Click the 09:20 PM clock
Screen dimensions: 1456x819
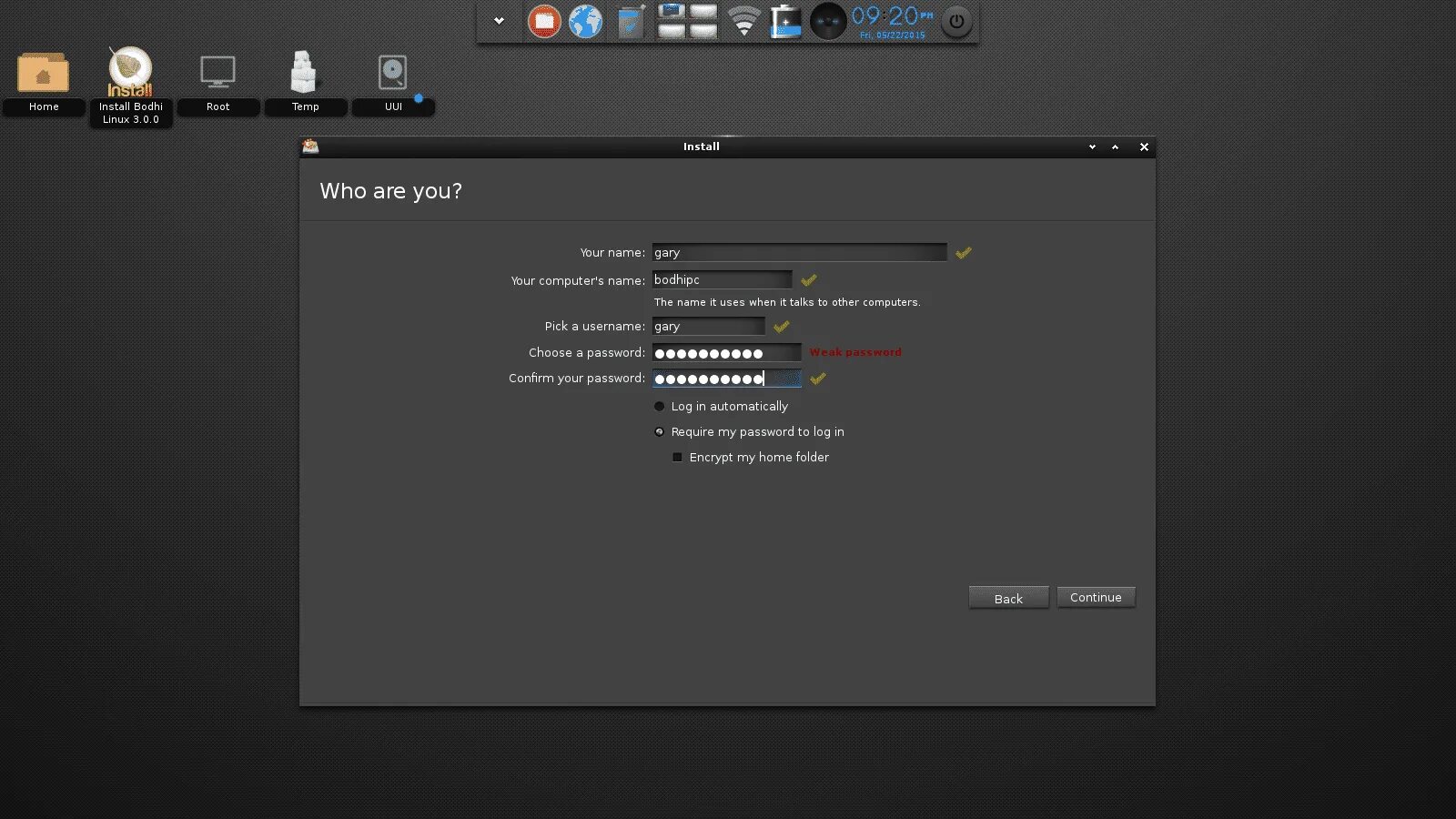point(893,21)
